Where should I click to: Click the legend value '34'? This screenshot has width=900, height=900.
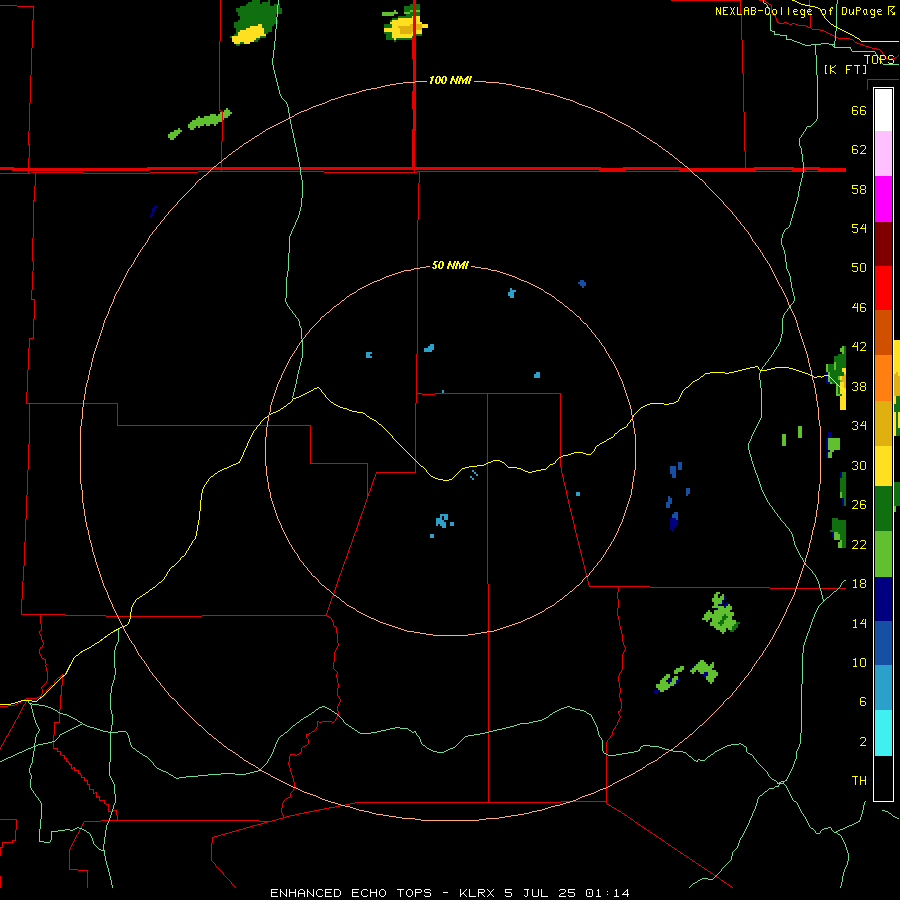pyautogui.click(x=859, y=425)
